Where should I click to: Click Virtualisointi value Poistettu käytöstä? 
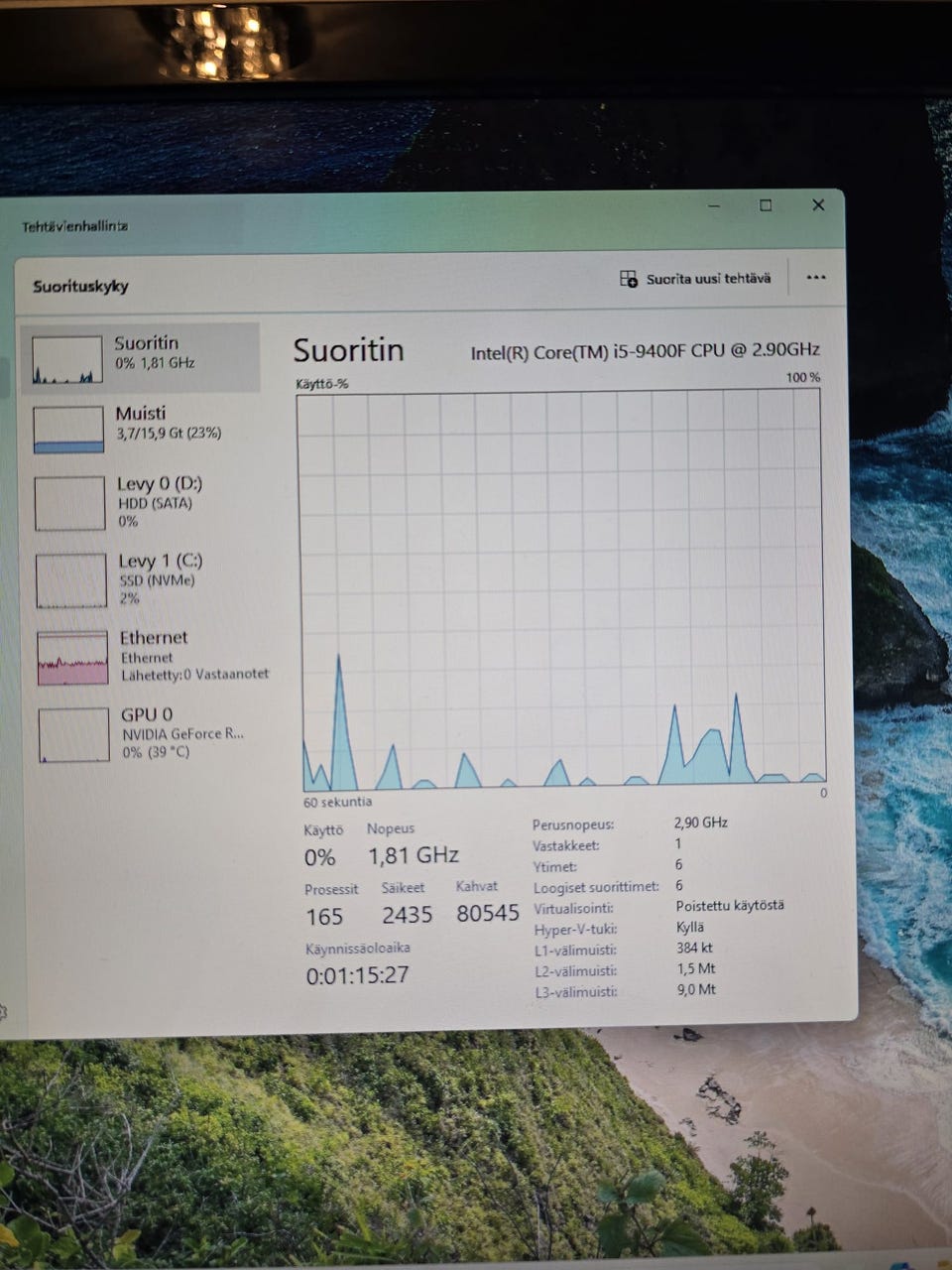(x=730, y=905)
